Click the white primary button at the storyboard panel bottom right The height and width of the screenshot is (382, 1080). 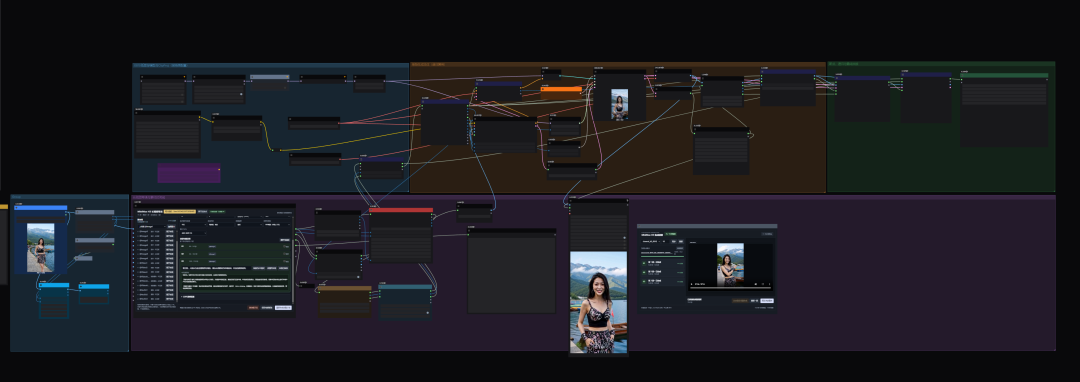click(283, 308)
